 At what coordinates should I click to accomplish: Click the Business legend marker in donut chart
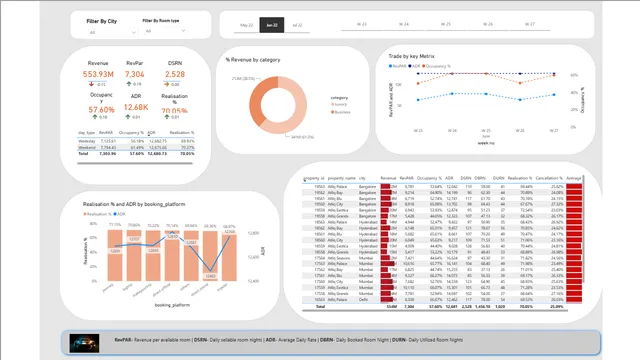click(x=332, y=112)
